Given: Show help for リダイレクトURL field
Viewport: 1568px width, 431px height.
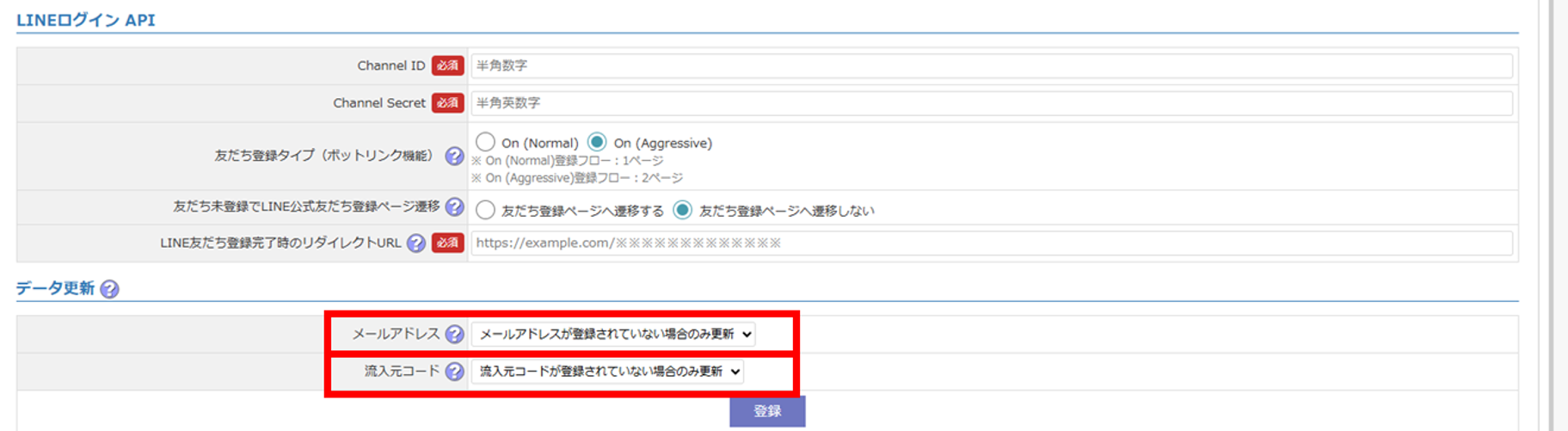Looking at the screenshot, I should [416, 243].
